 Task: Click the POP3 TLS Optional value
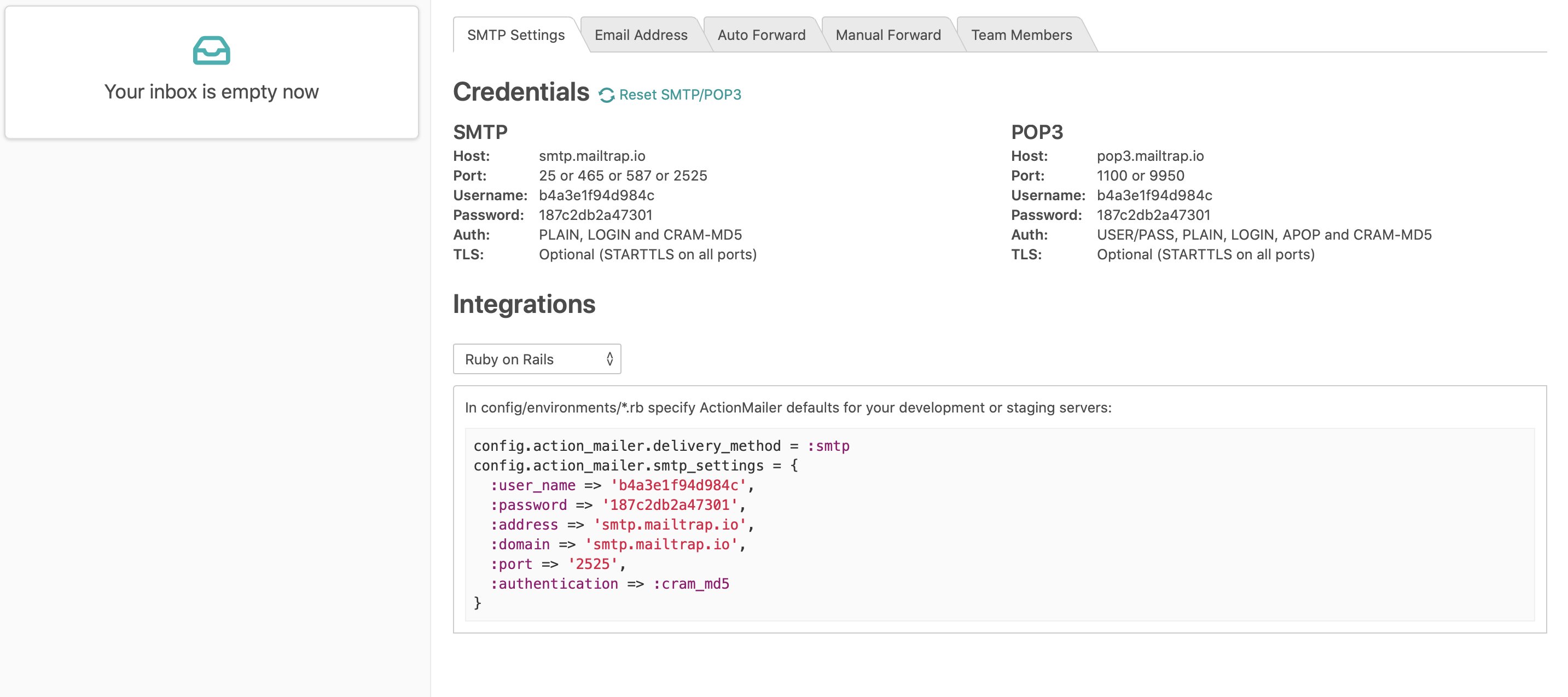[x=1206, y=254]
